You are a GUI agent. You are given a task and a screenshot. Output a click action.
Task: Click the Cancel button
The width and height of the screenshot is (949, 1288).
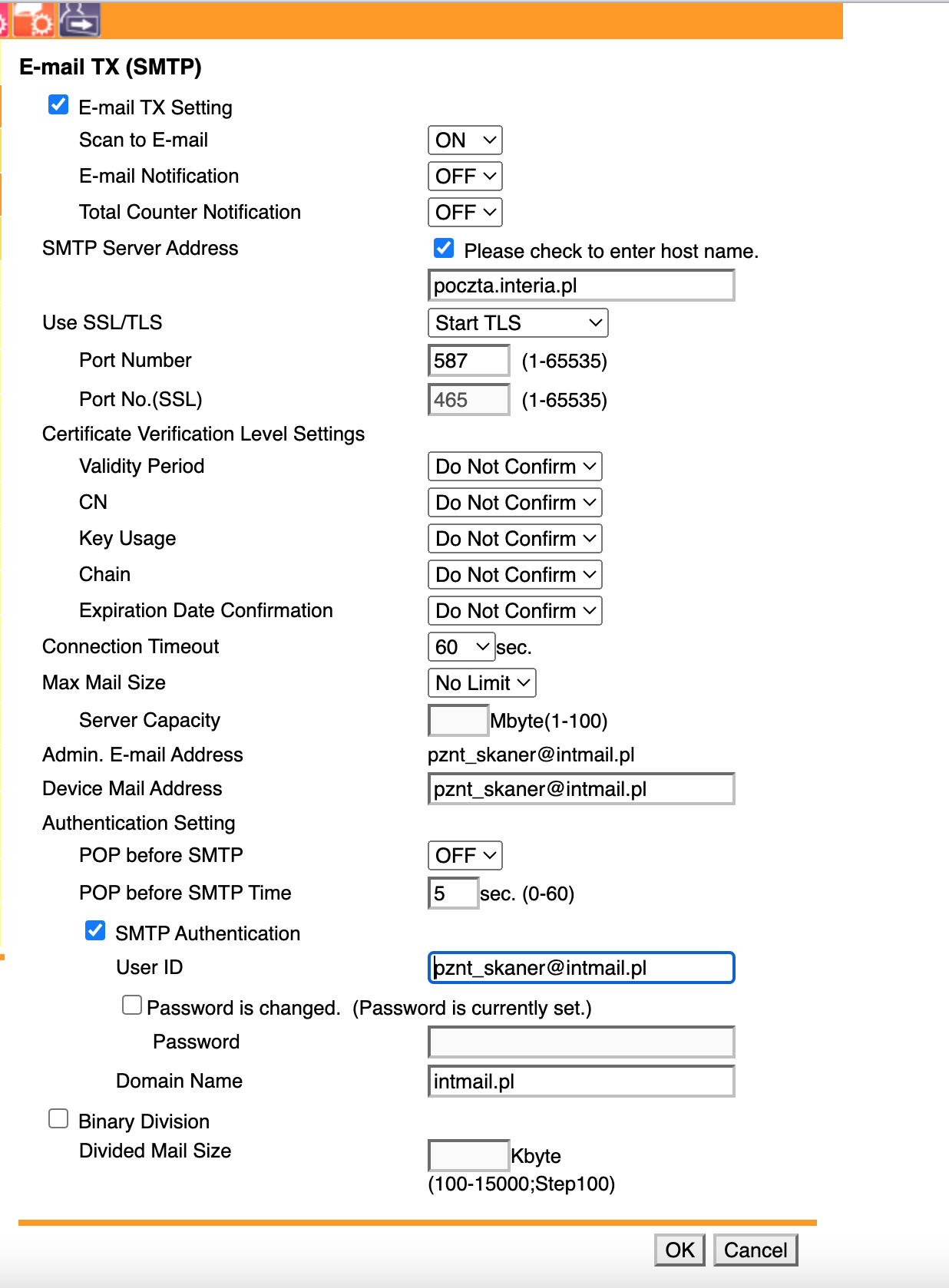point(756,1250)
